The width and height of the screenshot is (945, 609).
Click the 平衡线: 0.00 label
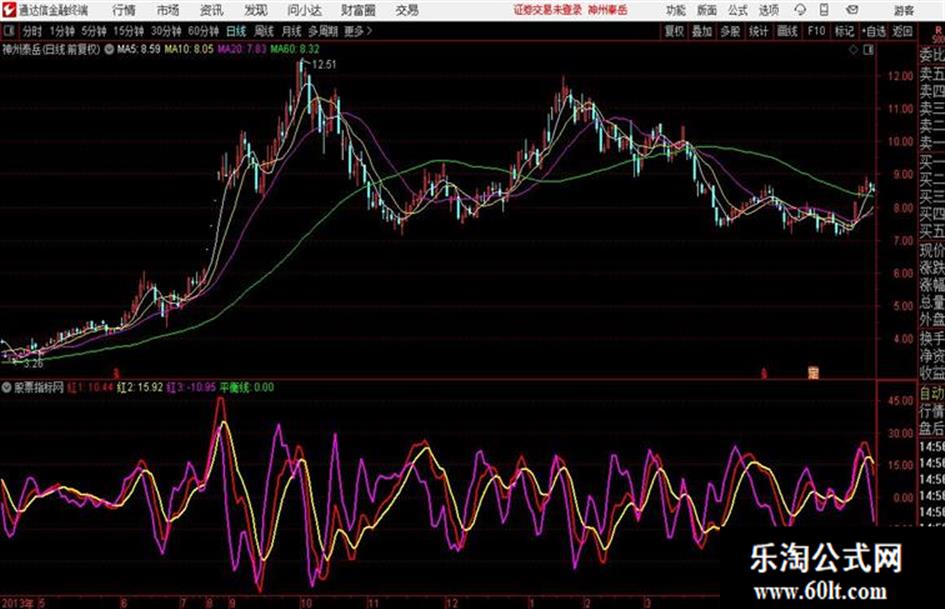pyautogui.click(x=246, y=387)
